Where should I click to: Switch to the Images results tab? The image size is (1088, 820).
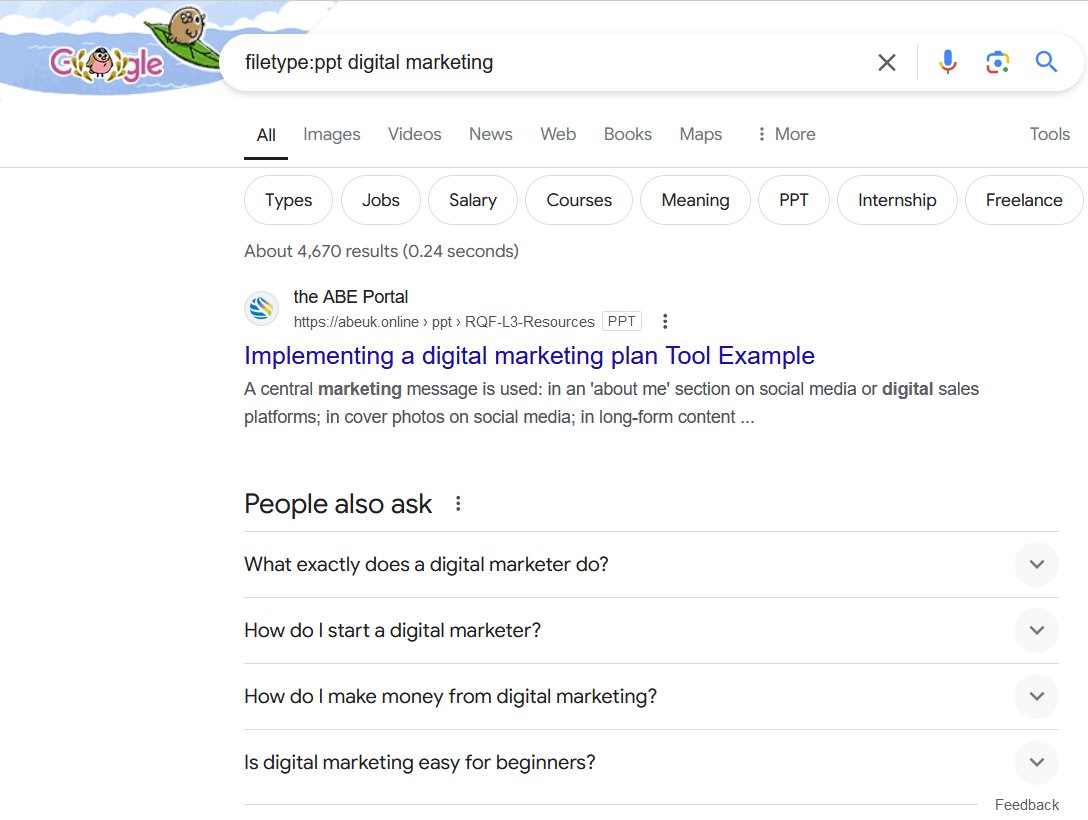coord(331,134)
